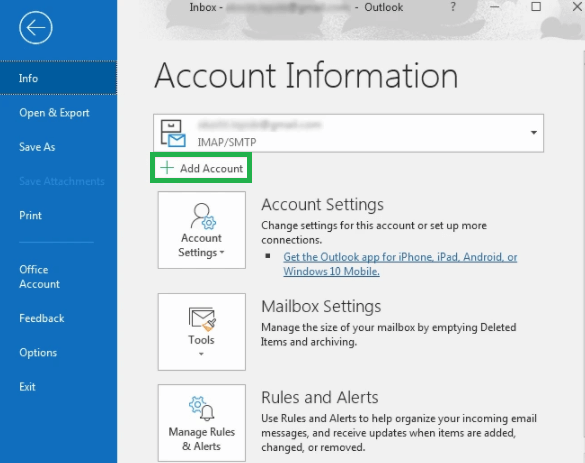Open Office Account page
Screen dimensions: 585x463
coord(39,277)
